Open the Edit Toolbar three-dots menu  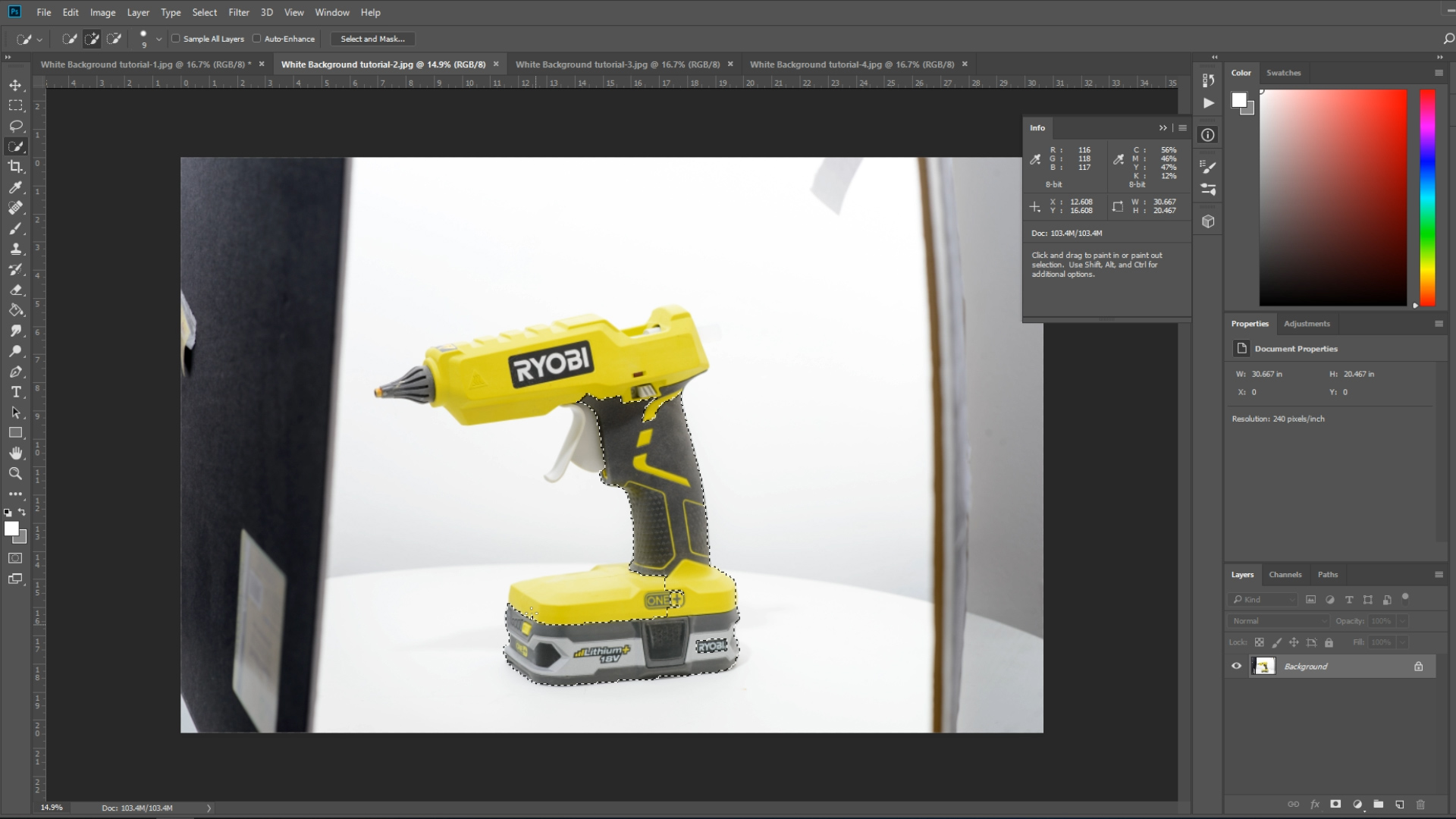coord(15,494)
